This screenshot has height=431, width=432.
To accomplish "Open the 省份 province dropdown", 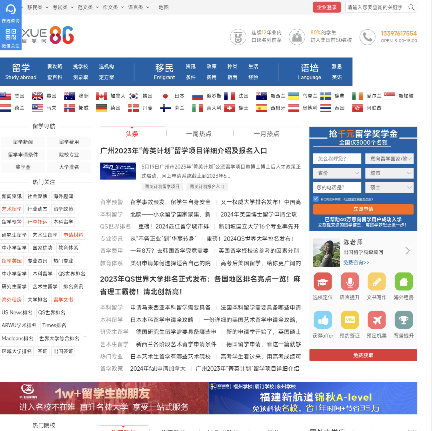I will point(337,173).
